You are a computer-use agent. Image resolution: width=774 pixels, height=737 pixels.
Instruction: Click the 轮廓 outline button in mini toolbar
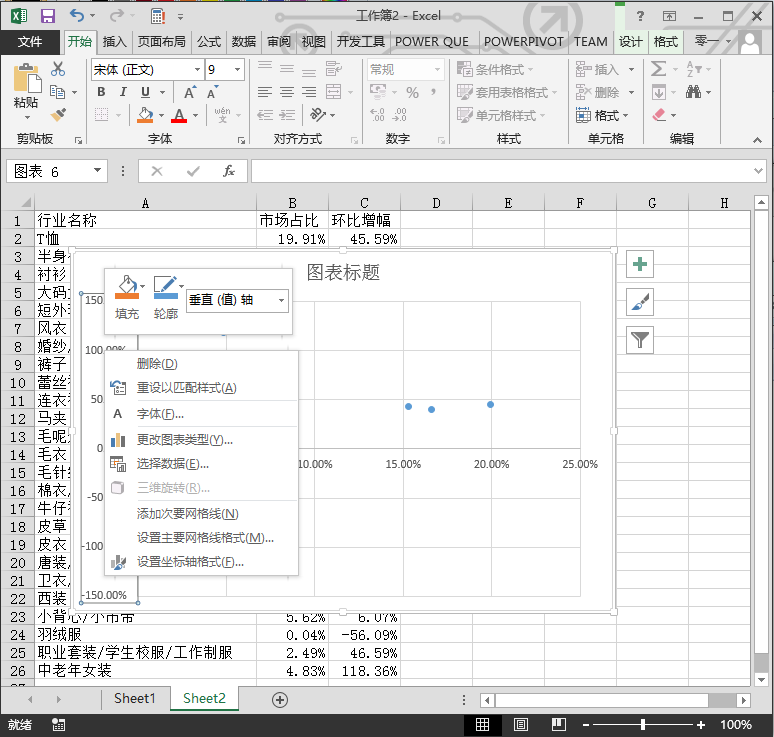(x=166, y=297)
